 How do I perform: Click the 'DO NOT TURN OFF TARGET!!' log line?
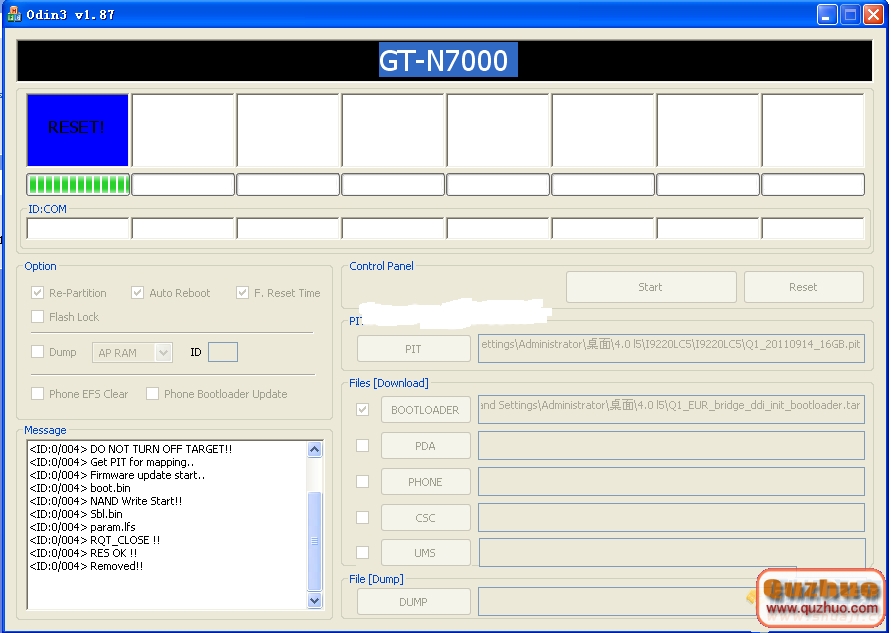131,449
